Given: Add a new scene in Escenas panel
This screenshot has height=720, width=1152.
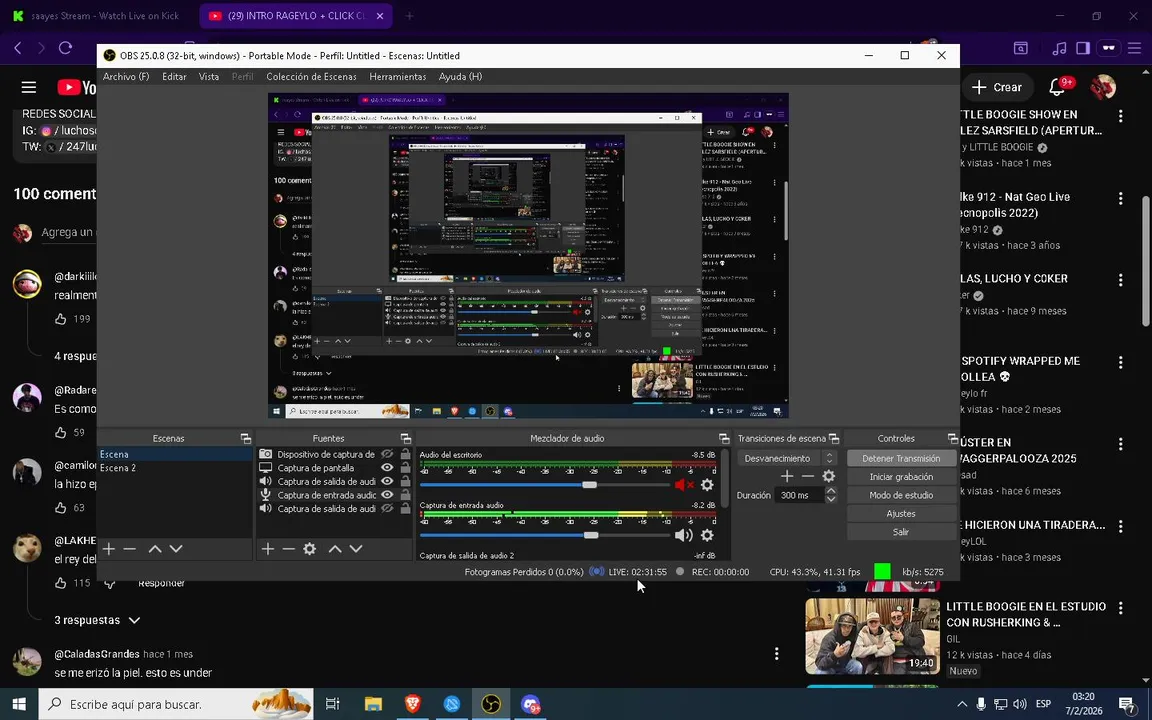Looking at the screenshot, I should (x=109, y=549).
